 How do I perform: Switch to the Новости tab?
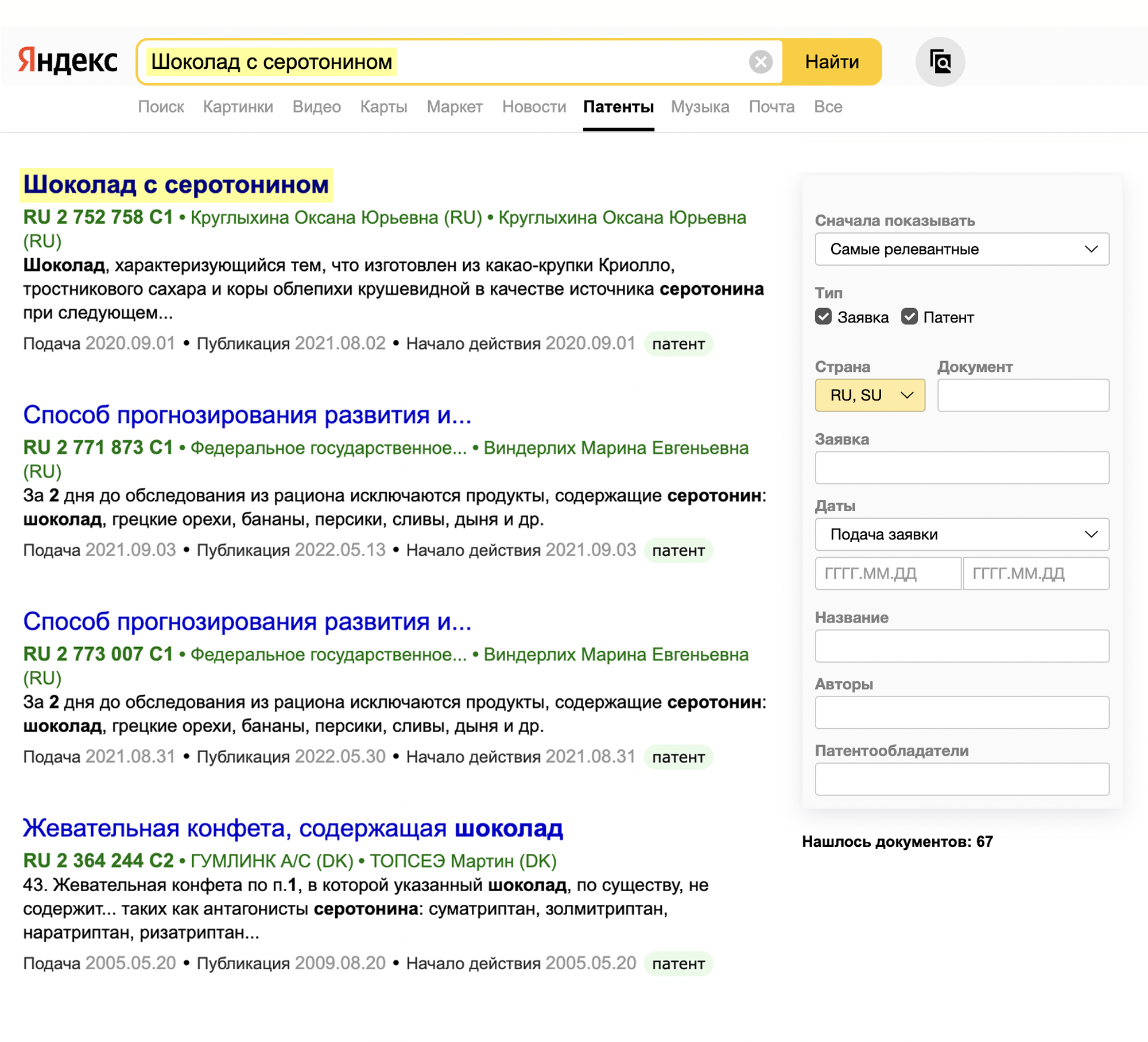pyautogui.click(x=534, y=107)
